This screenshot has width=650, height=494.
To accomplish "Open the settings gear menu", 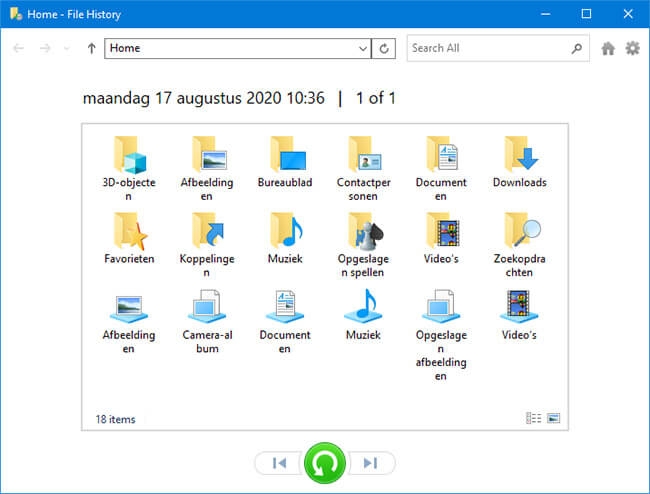I will (x=633, y=48).
